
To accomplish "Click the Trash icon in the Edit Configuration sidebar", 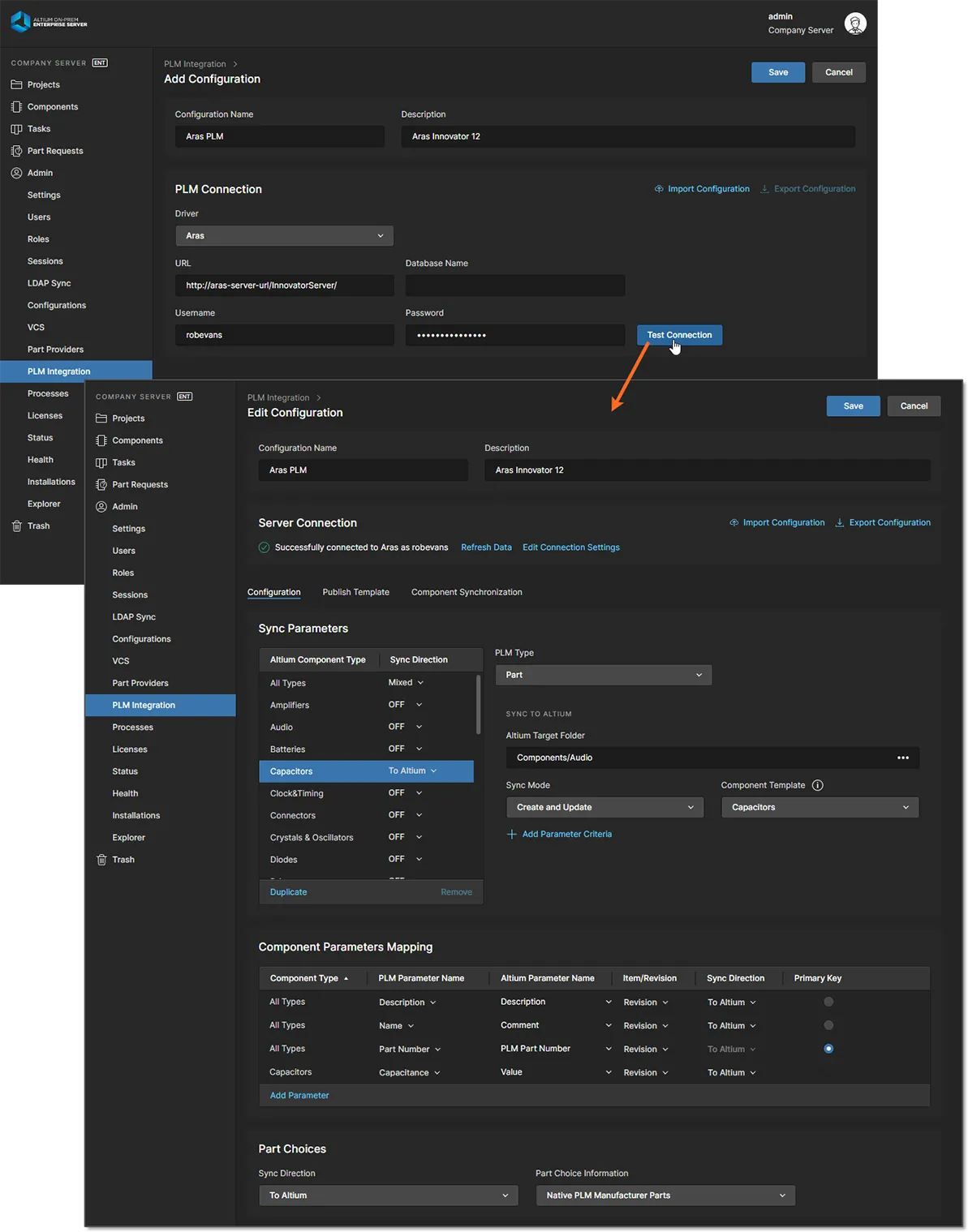I will (101, 860).
